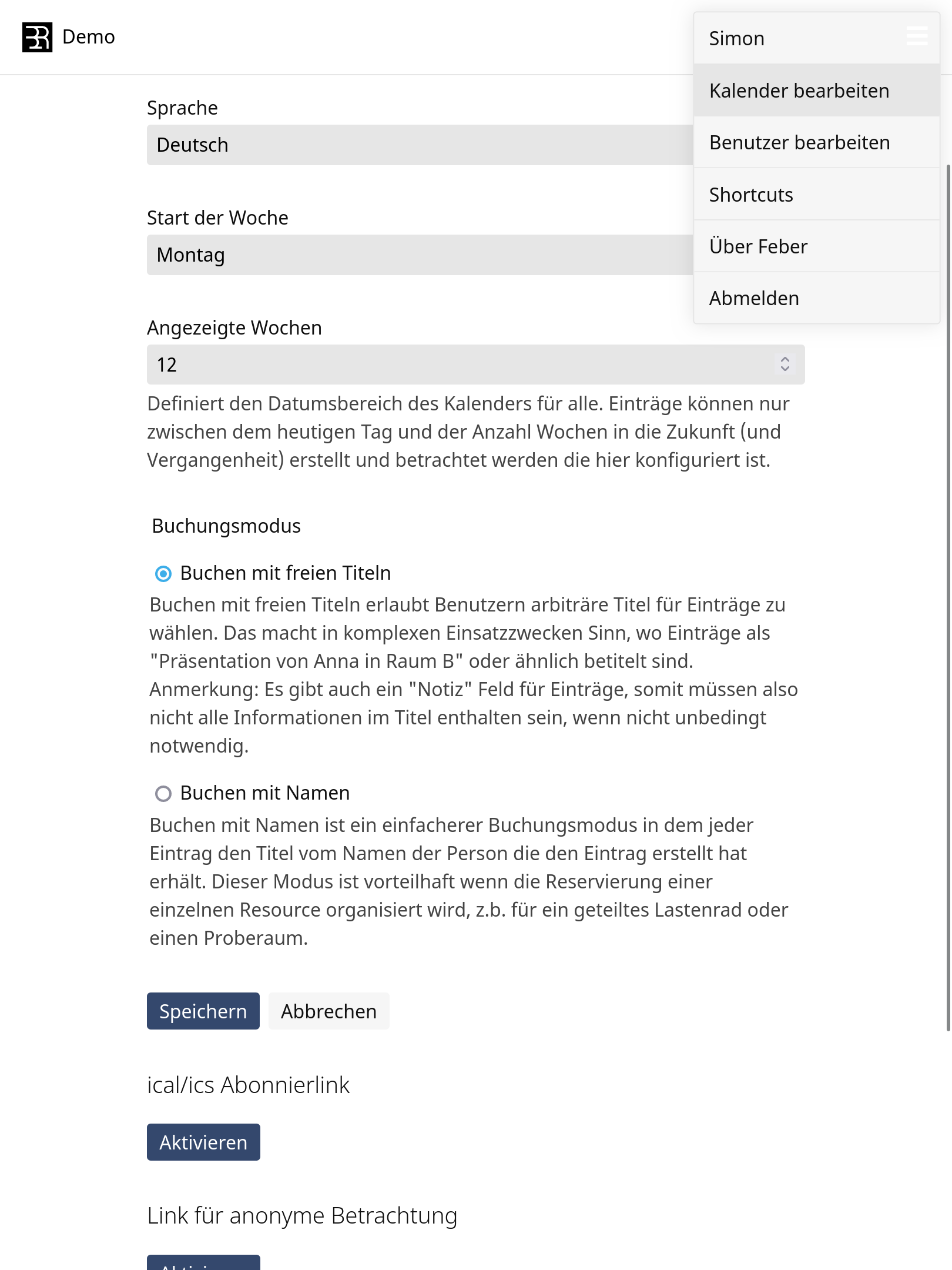Activate the ical/ics Abonnierlink button
Viewport: 952px width, 1270px height.
203,1142
